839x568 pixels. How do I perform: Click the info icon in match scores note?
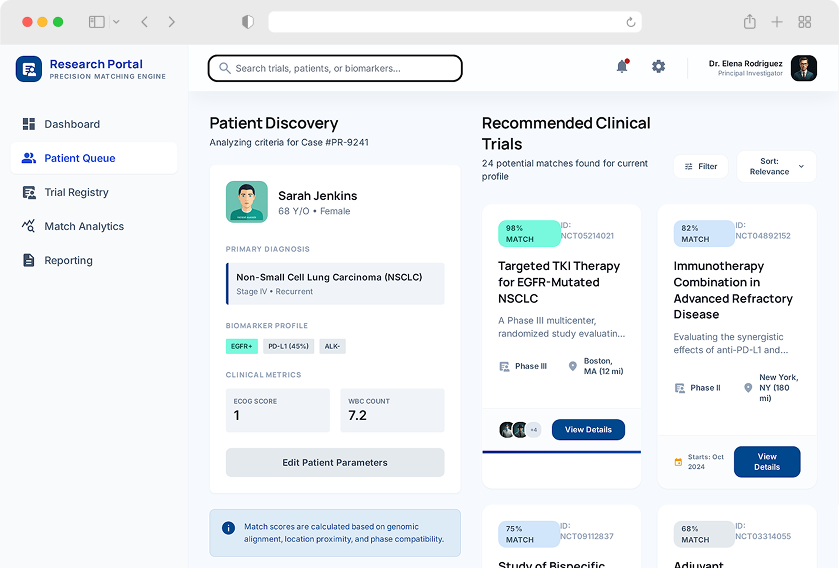(x=228, y=528)
